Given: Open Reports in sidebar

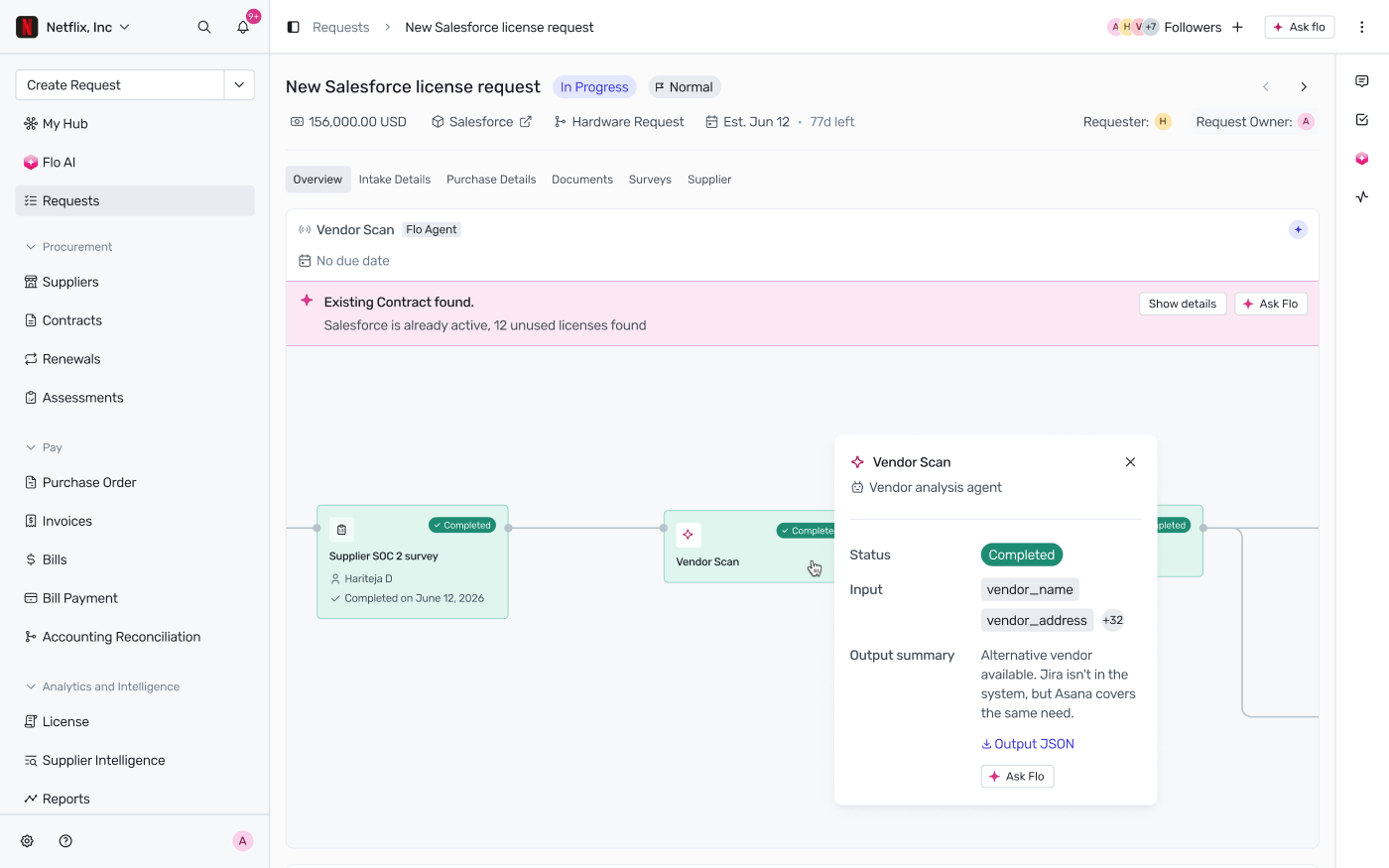Looking at the screenshot, I should coord(135,800).
